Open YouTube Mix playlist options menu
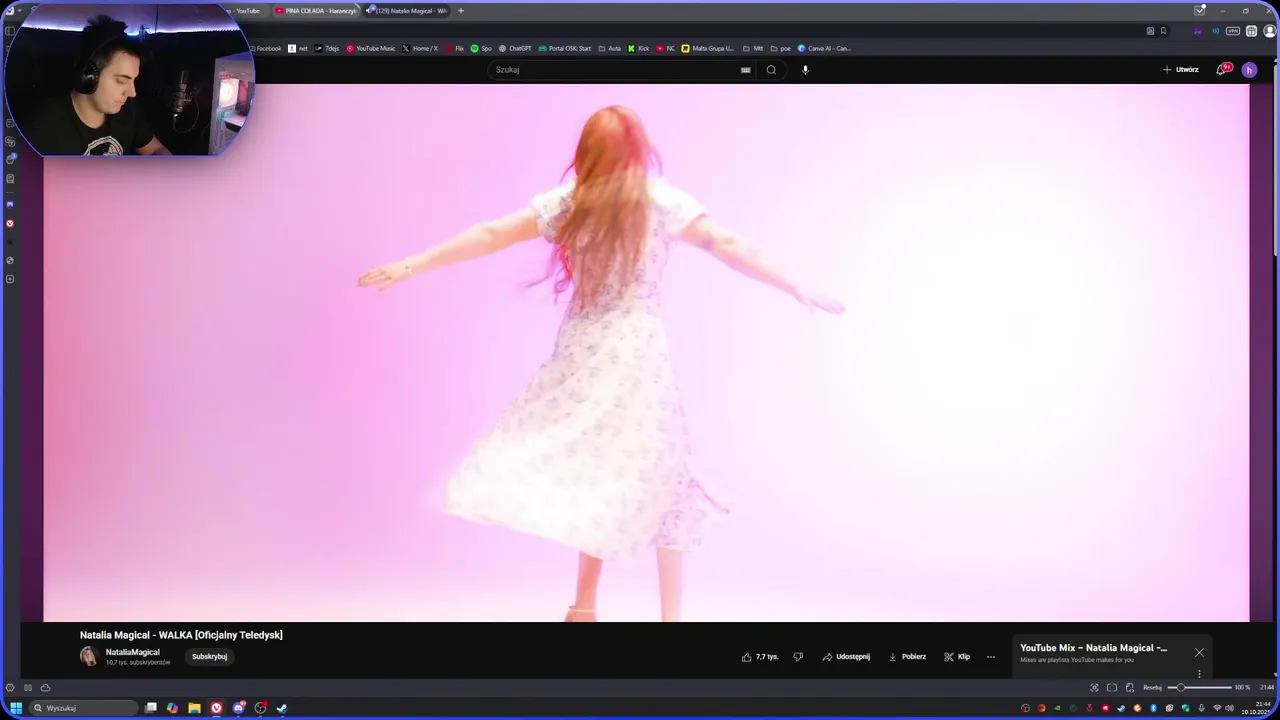 1199,673
